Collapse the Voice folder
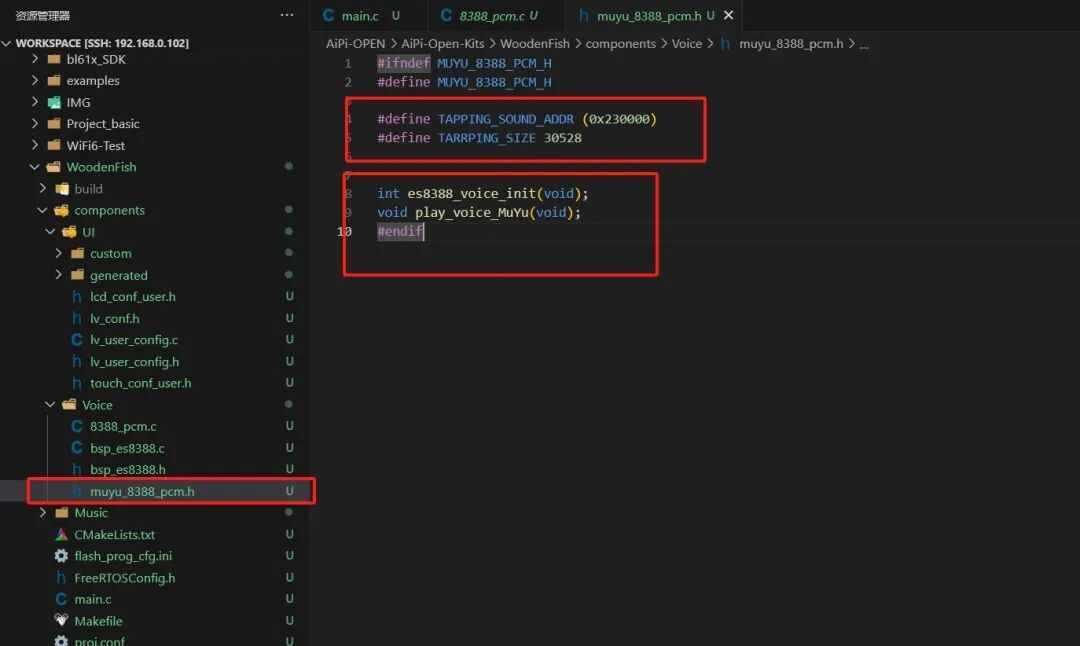 click(50, 405)
